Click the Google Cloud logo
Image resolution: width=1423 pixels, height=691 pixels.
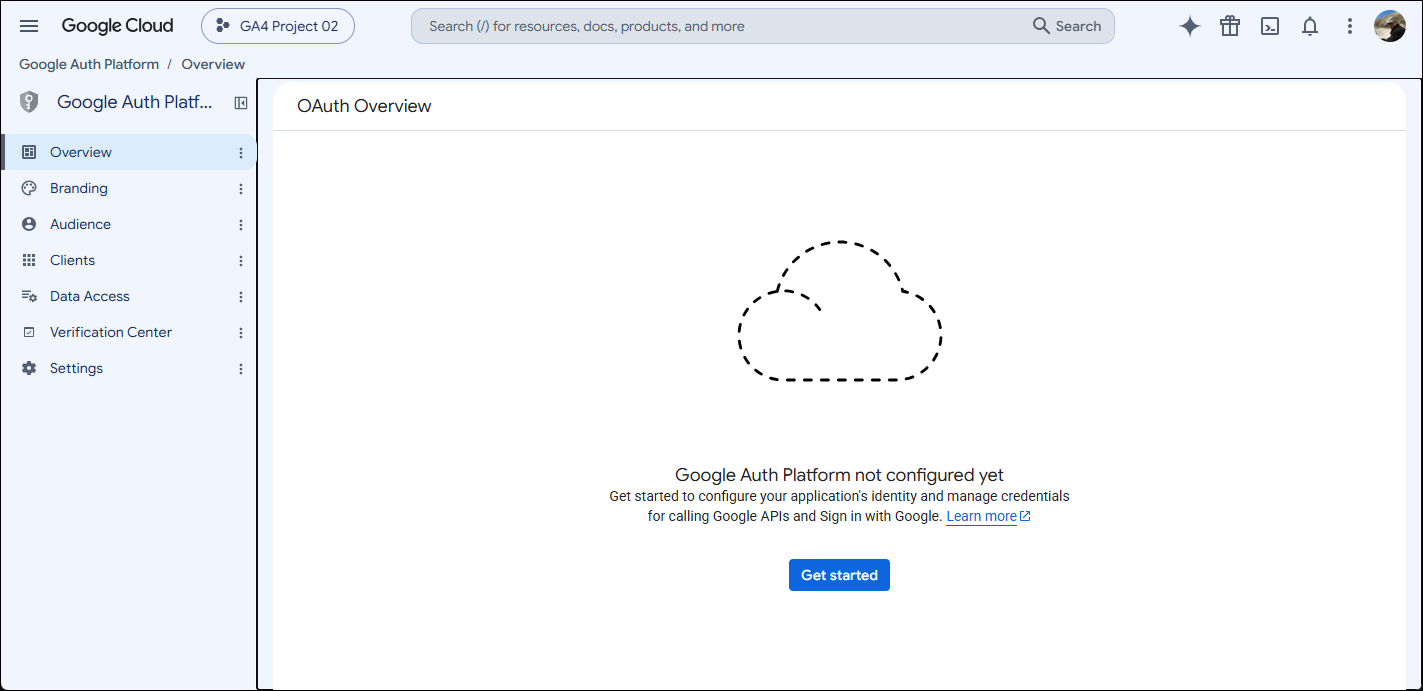117,26
